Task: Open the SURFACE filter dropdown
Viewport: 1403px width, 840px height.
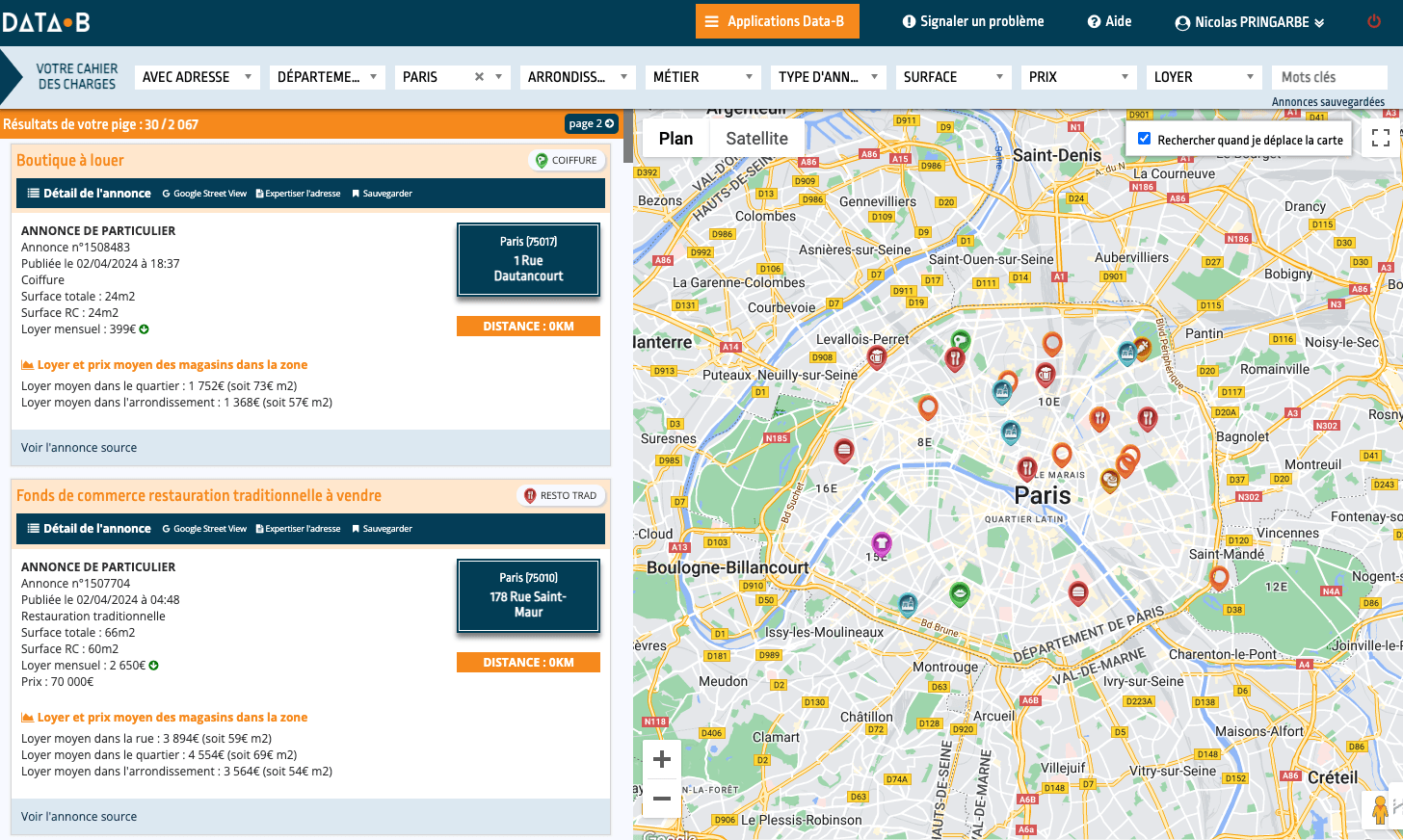Action: click(x=954, y=77)
